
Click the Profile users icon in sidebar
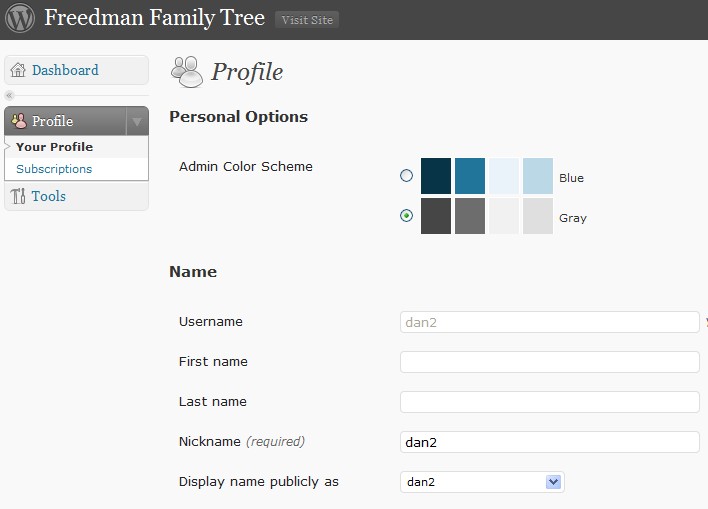click(19, 121)
